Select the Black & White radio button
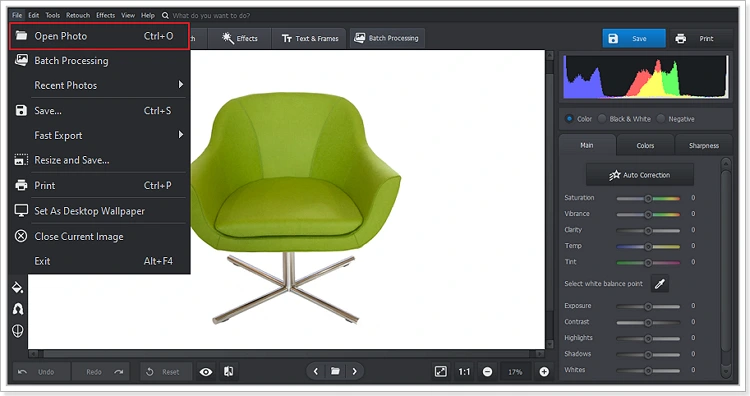Image resolution: width=750 pixels, height=396 pixels. tap(602, 119)
